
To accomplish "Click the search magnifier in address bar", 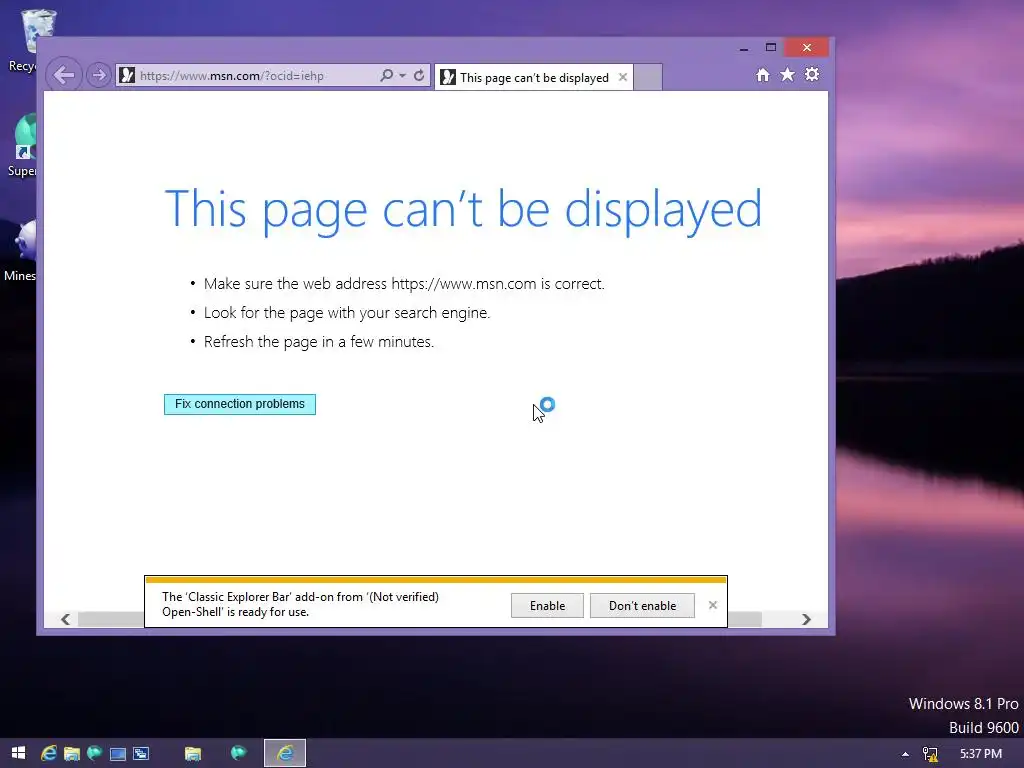I will point(387,76).
